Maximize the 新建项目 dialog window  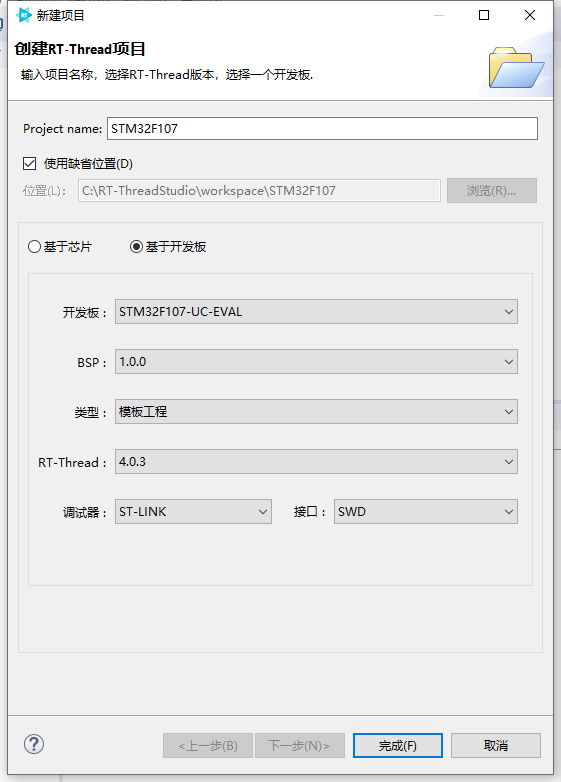point(484,15)
